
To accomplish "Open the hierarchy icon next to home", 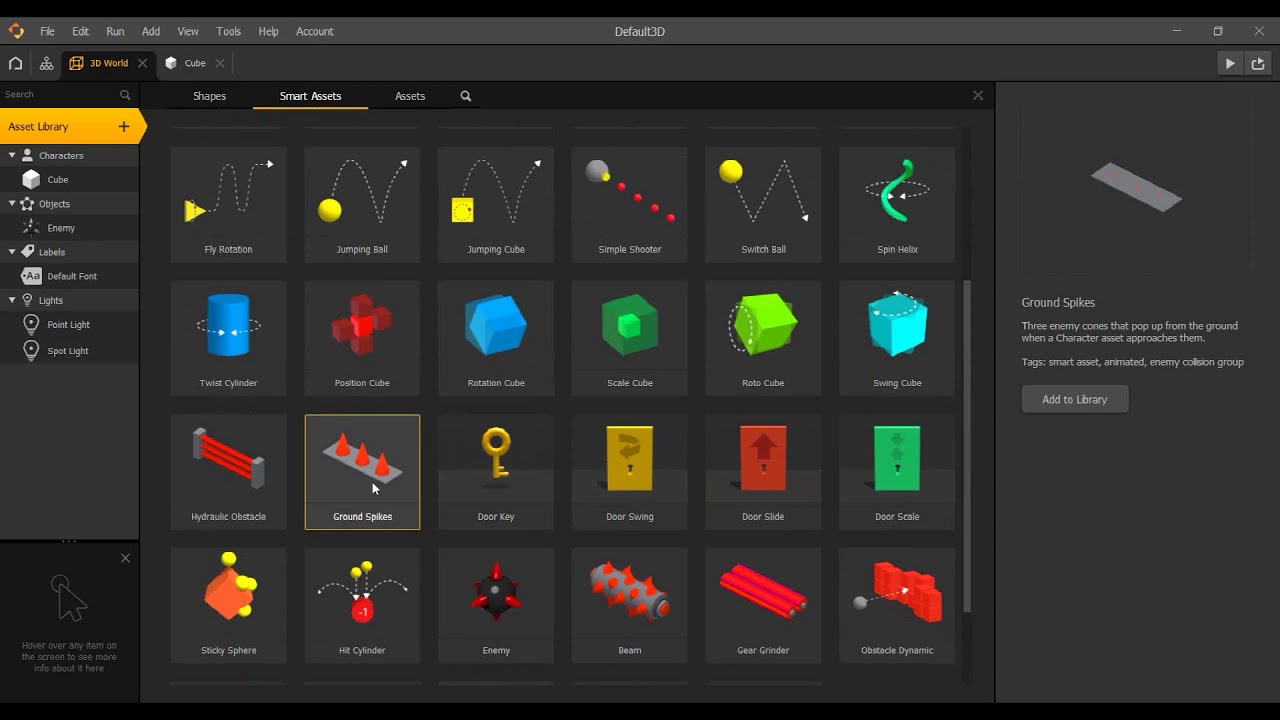I will coord(46,63).
